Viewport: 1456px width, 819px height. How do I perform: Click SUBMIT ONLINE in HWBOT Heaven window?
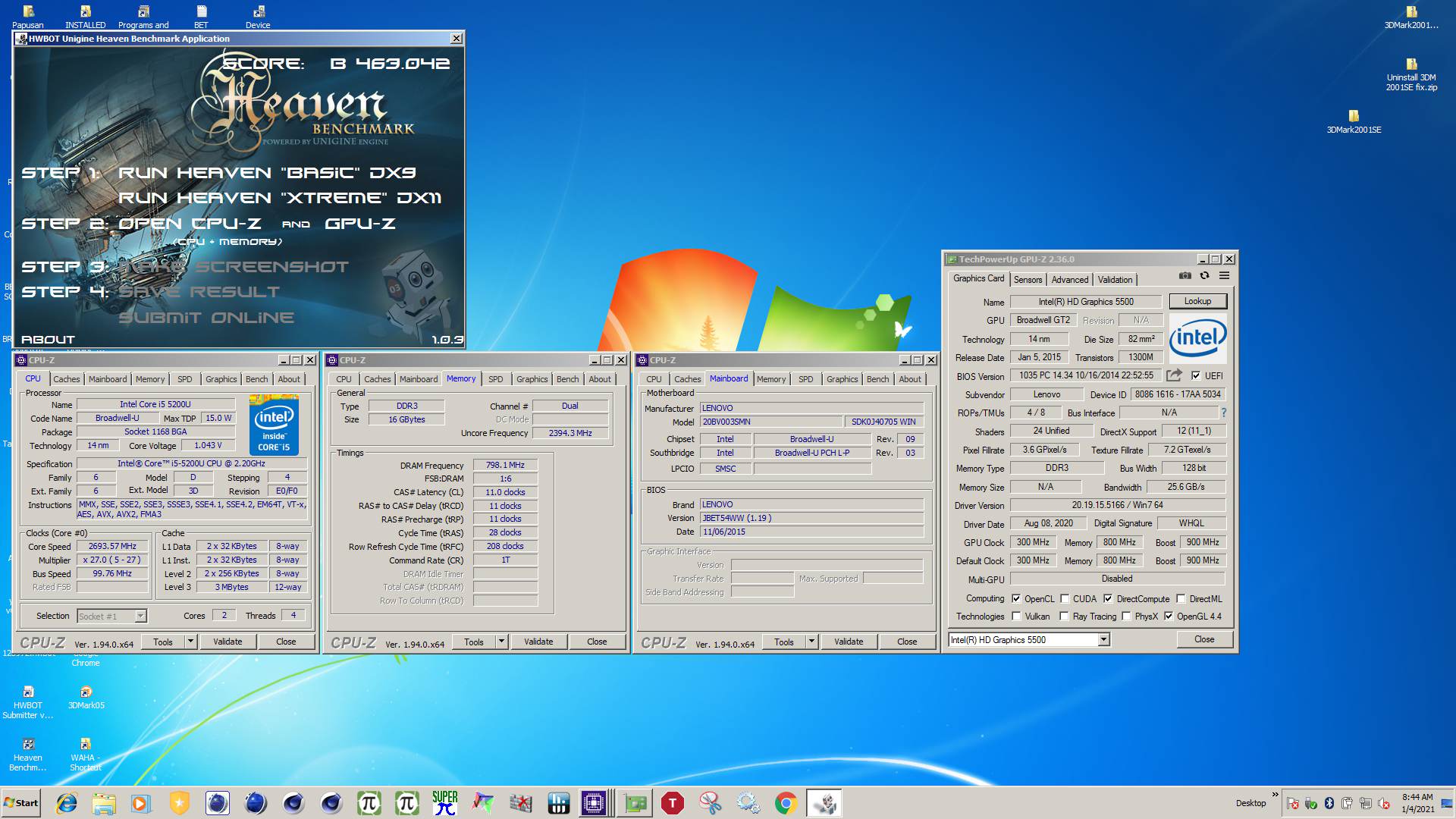tap(206, 318)
